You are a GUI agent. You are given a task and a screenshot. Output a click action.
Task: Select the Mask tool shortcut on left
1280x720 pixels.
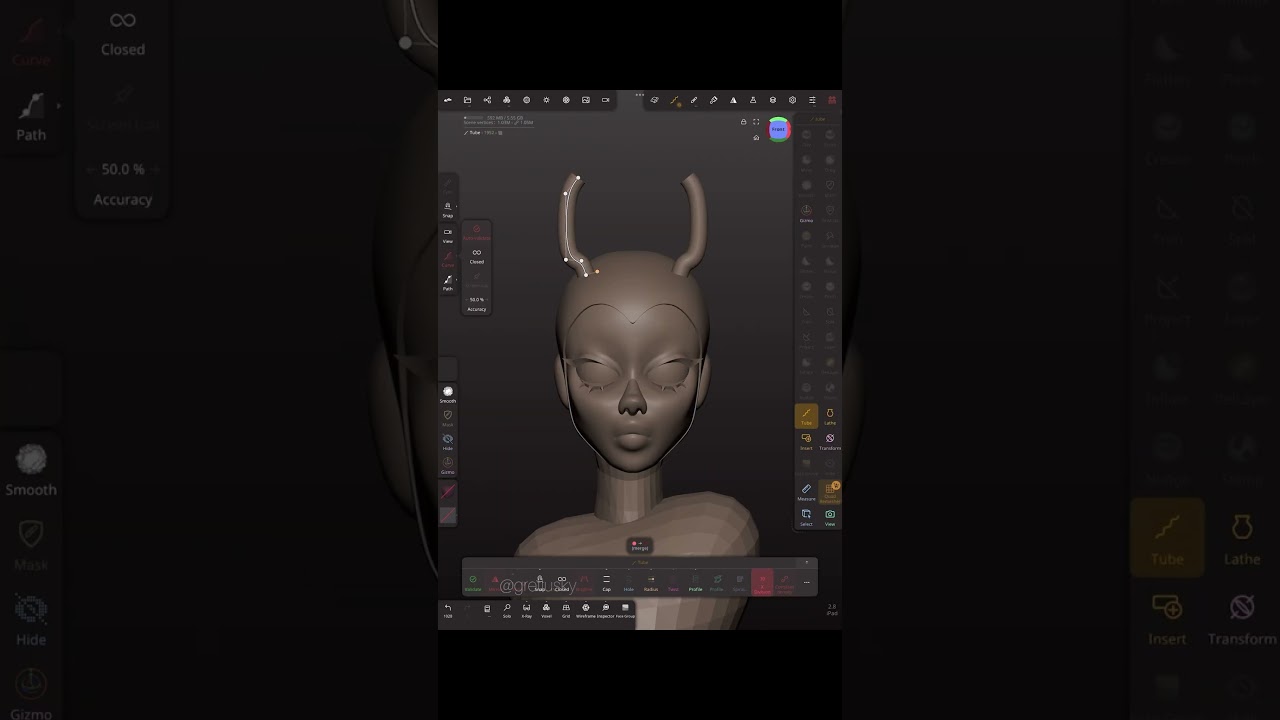pos(448,418)
